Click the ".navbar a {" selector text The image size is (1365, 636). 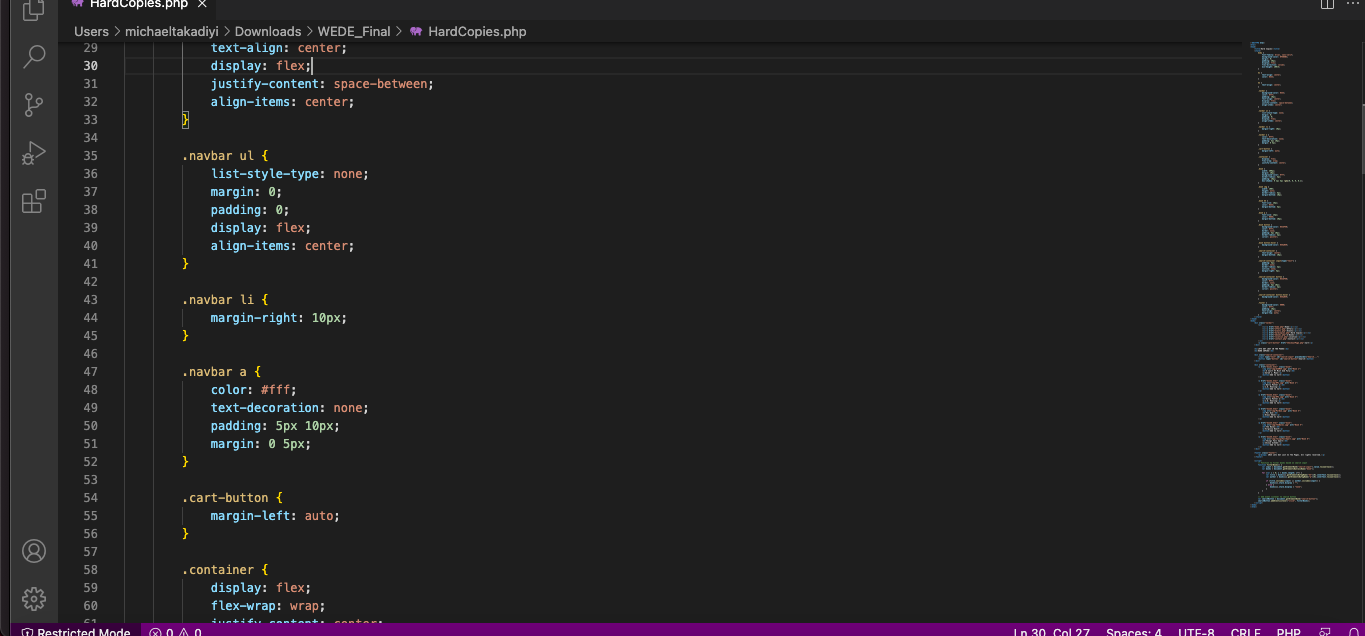221,372
